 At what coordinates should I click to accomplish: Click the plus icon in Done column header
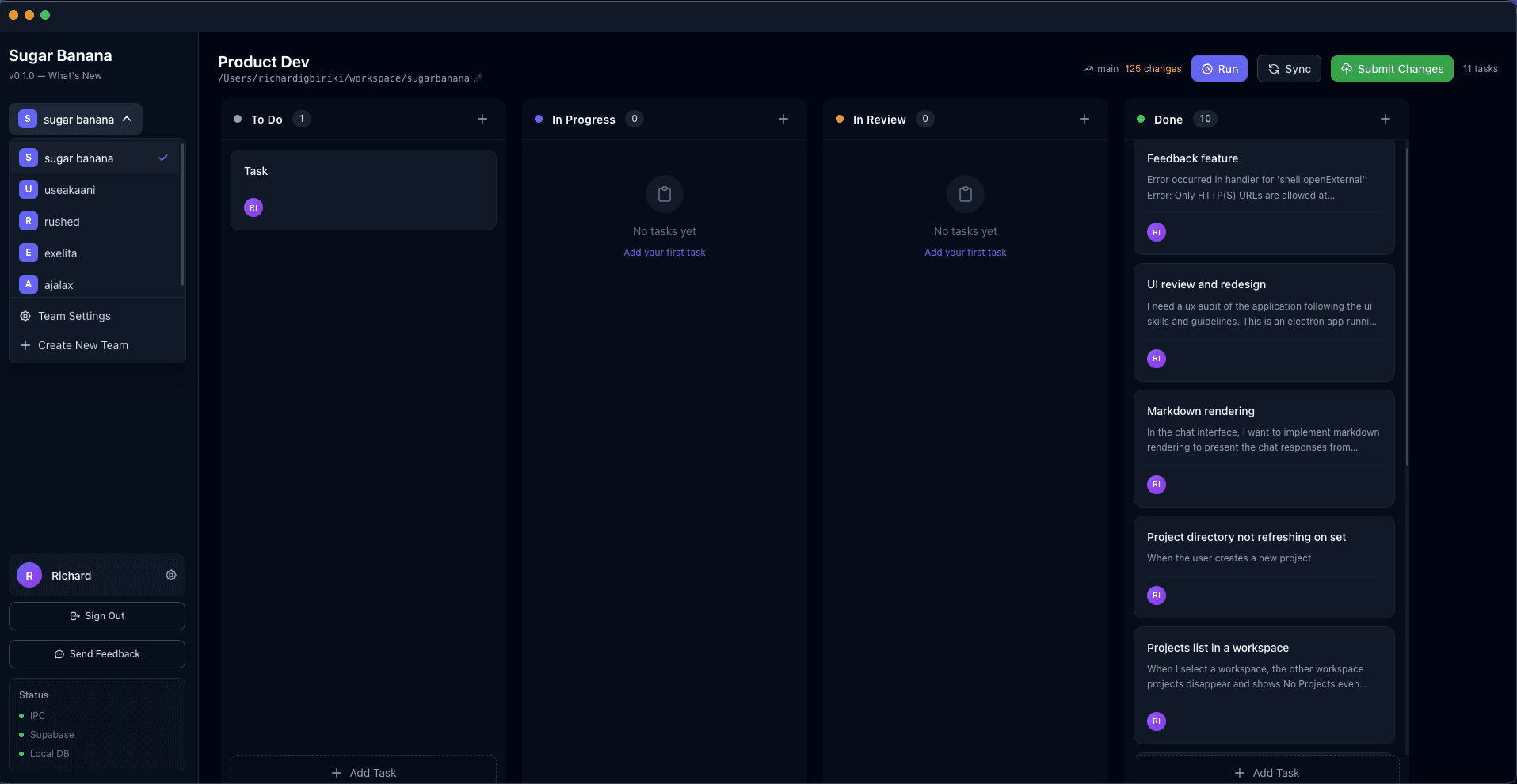1385,119
